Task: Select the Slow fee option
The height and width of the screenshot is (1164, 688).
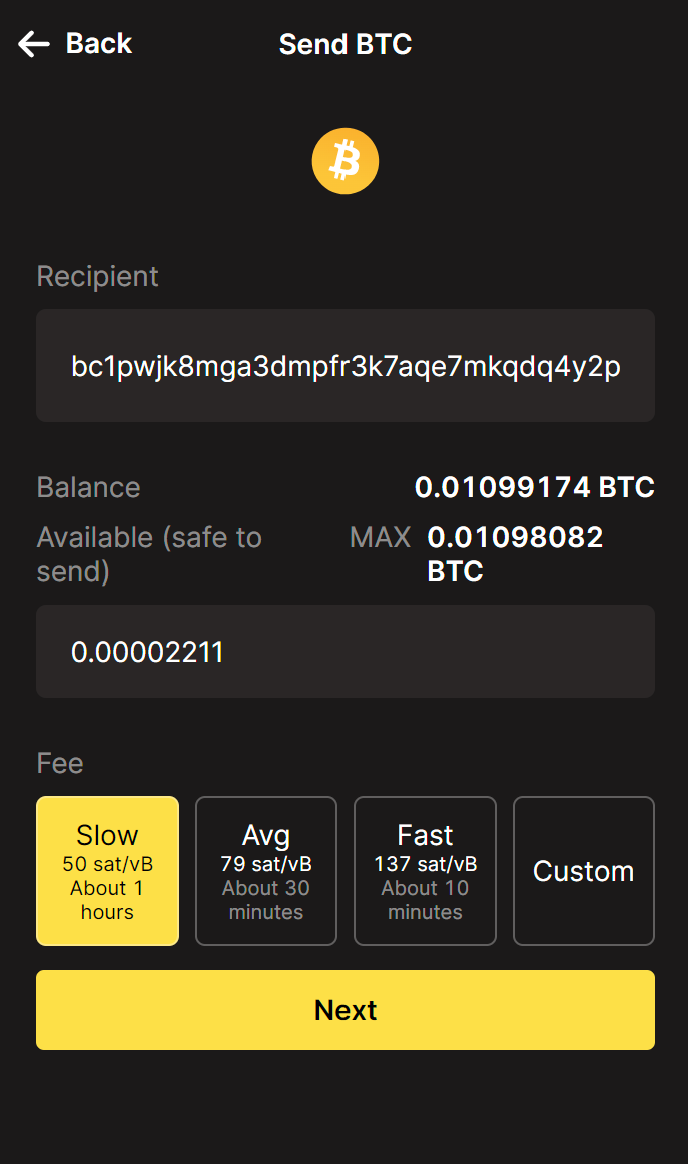Action: coord(107,870)
